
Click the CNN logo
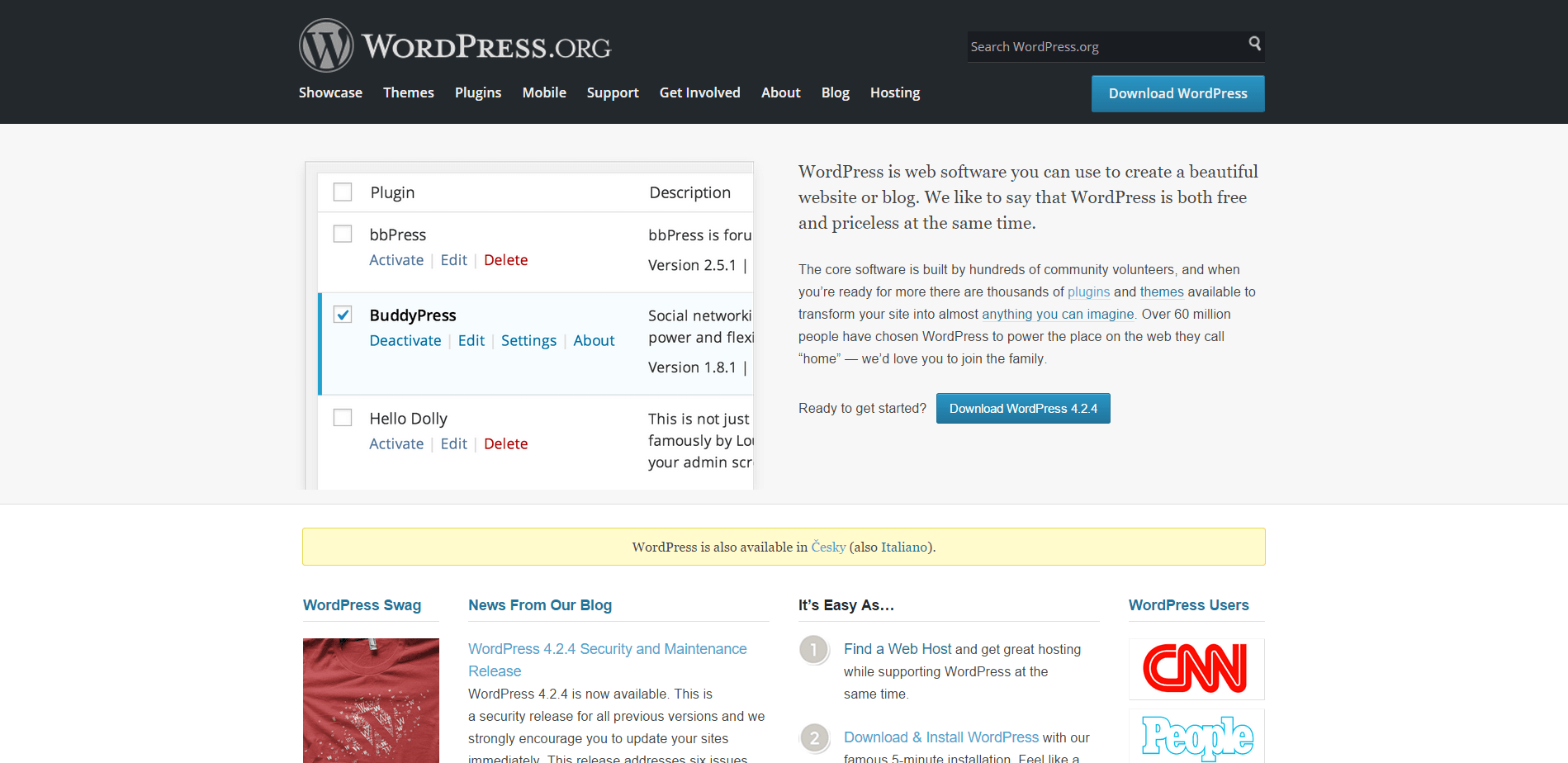coord(1196,669)
